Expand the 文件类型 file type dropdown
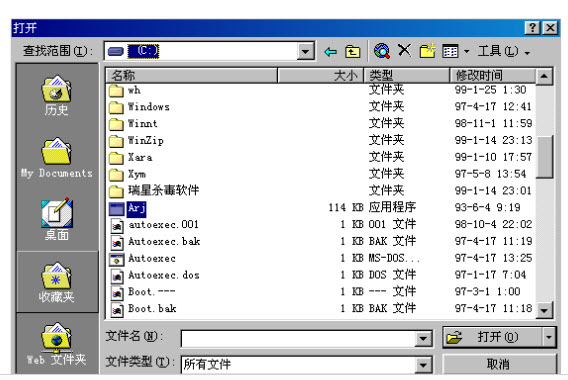This screenshot has width=568, height=380. (423, 365)
